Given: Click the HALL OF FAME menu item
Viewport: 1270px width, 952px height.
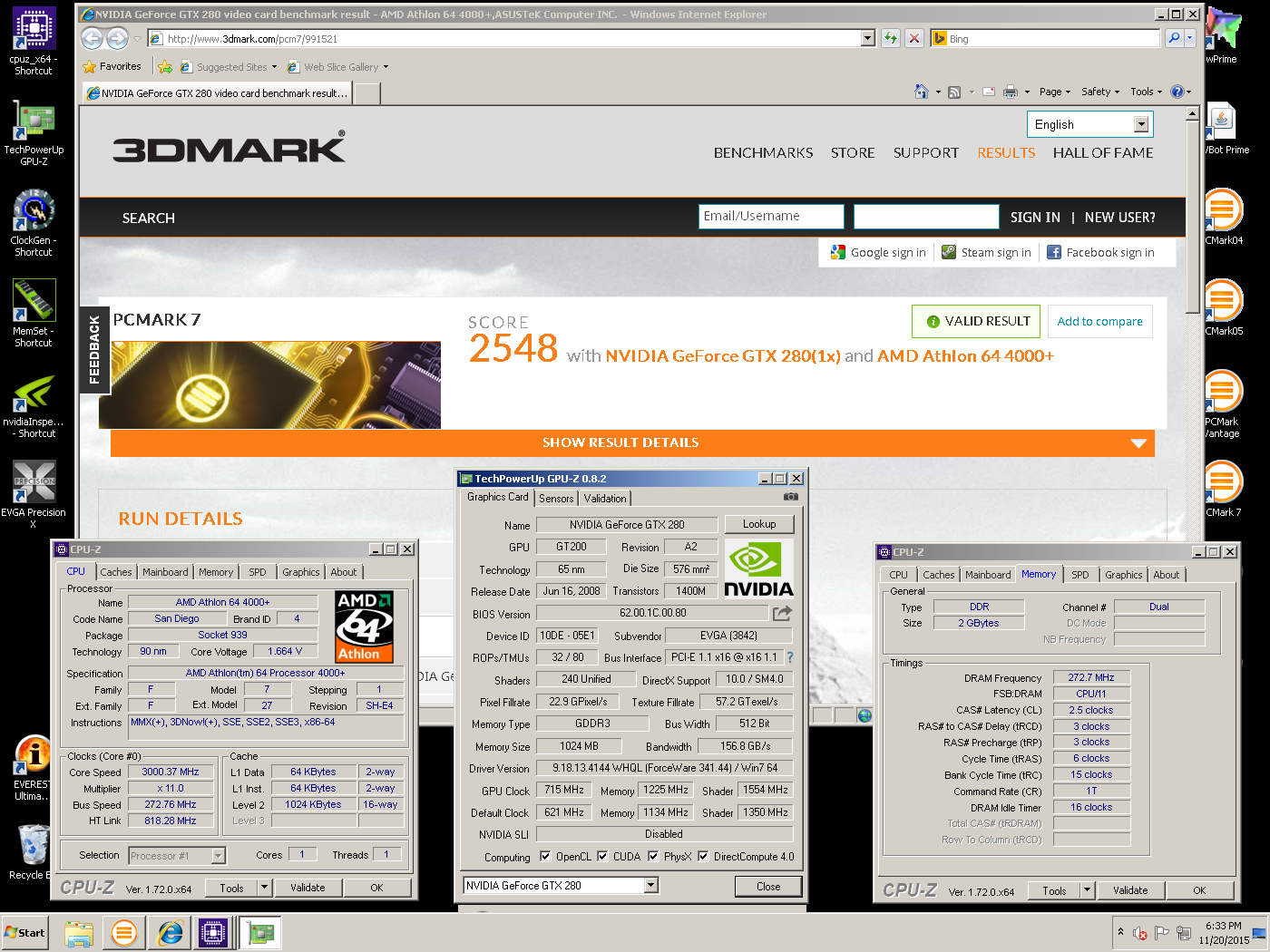Looking at the screenshot, I should [x=1103, y=153].
